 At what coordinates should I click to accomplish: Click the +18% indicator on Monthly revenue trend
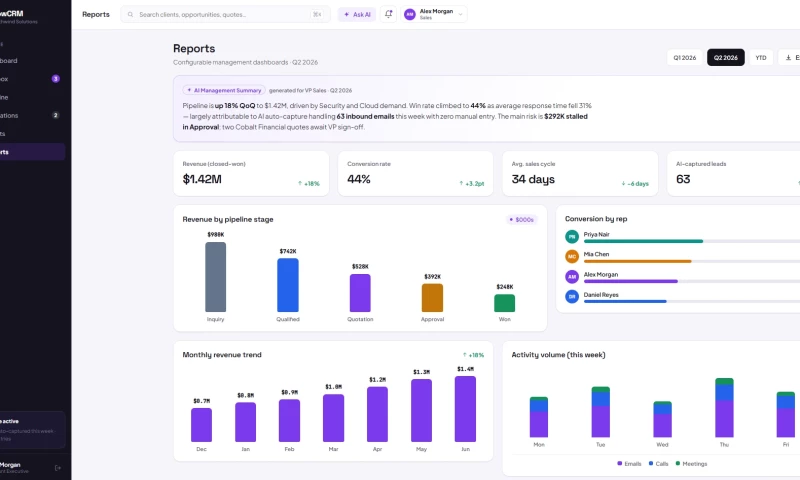click(x=473, y=355)
